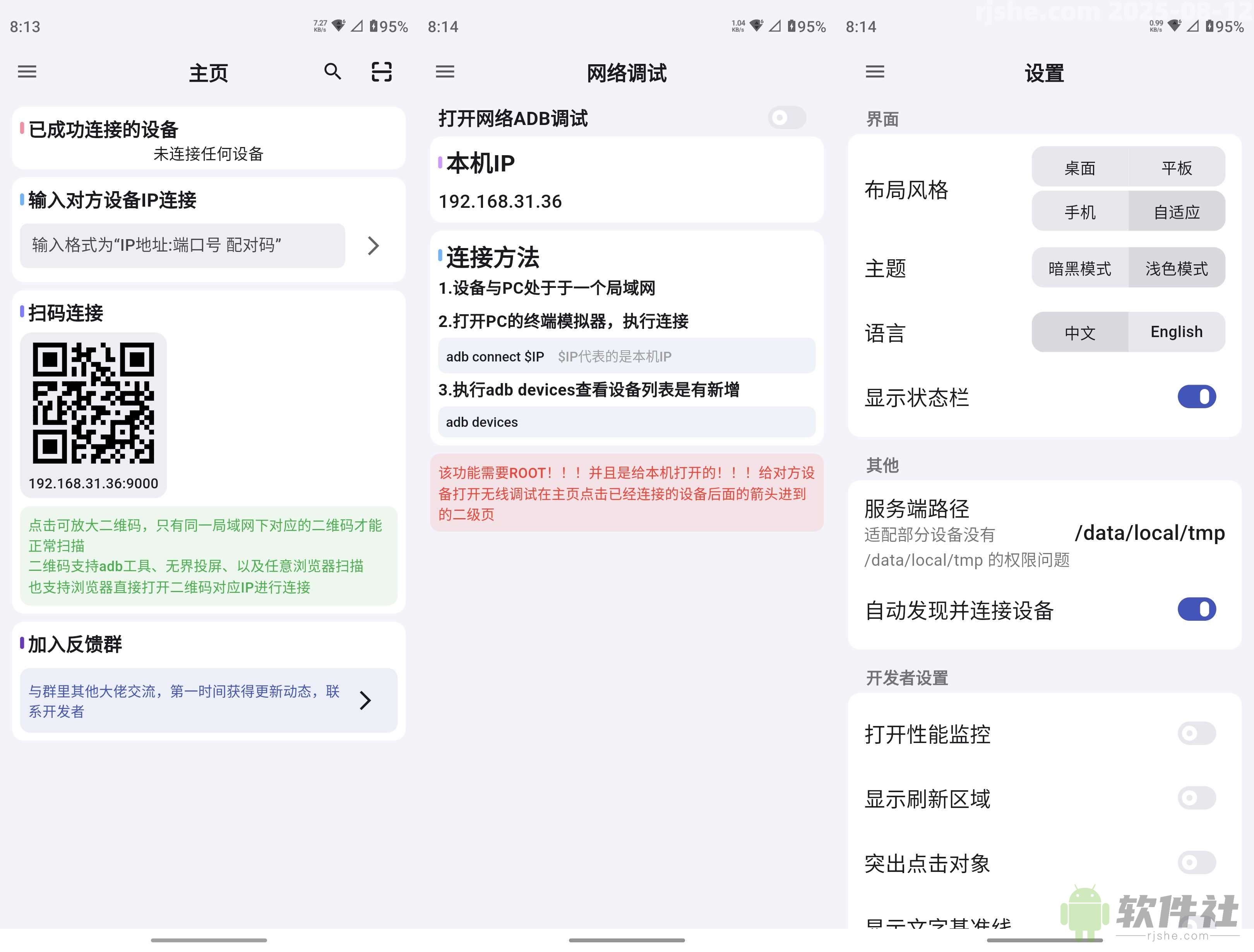
Task: Open the 加入反馈群 chevron link
Action: click(366, 701)
